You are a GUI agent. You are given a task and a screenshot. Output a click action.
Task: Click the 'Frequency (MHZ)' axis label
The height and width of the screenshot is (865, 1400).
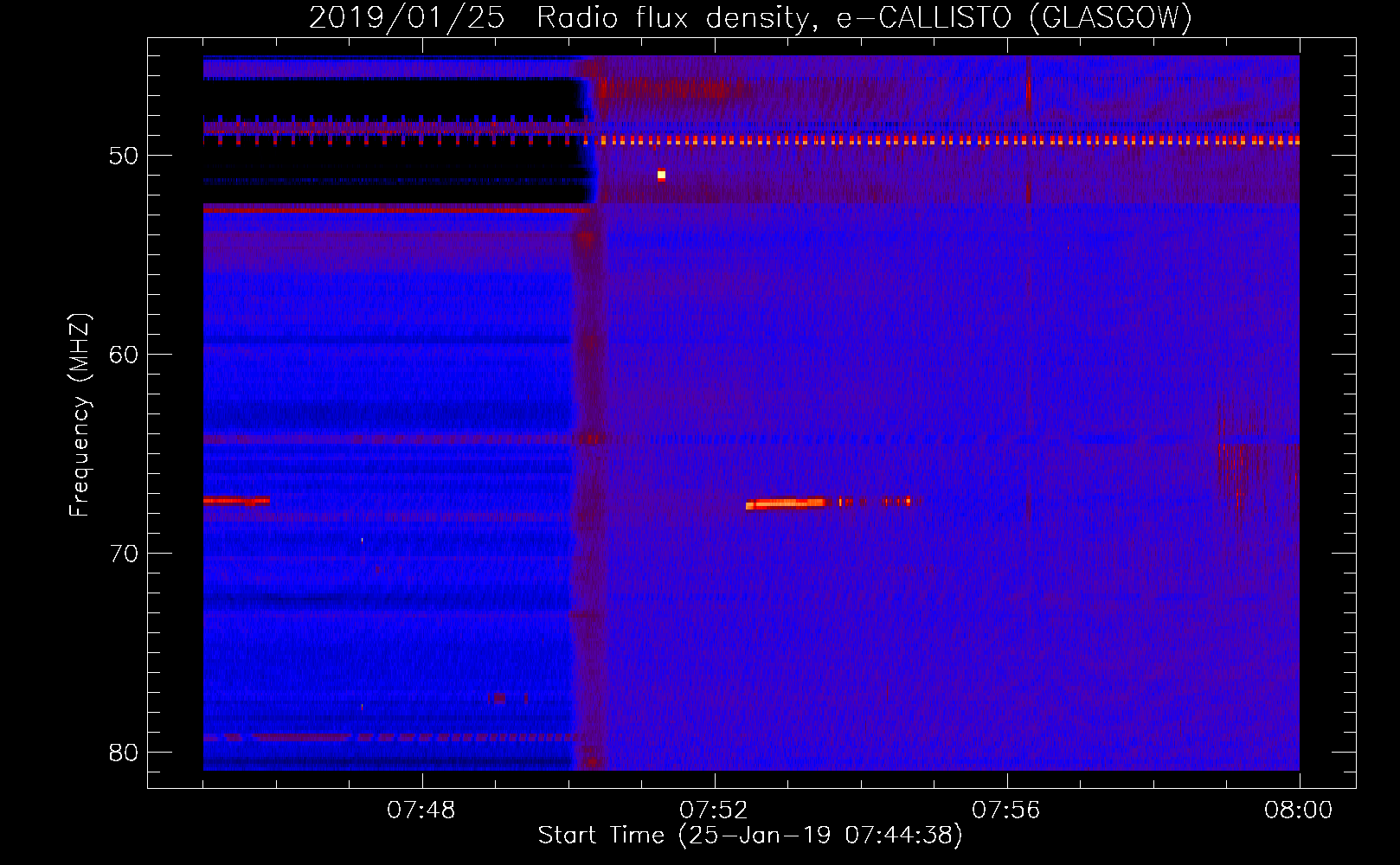coord(80,415)
